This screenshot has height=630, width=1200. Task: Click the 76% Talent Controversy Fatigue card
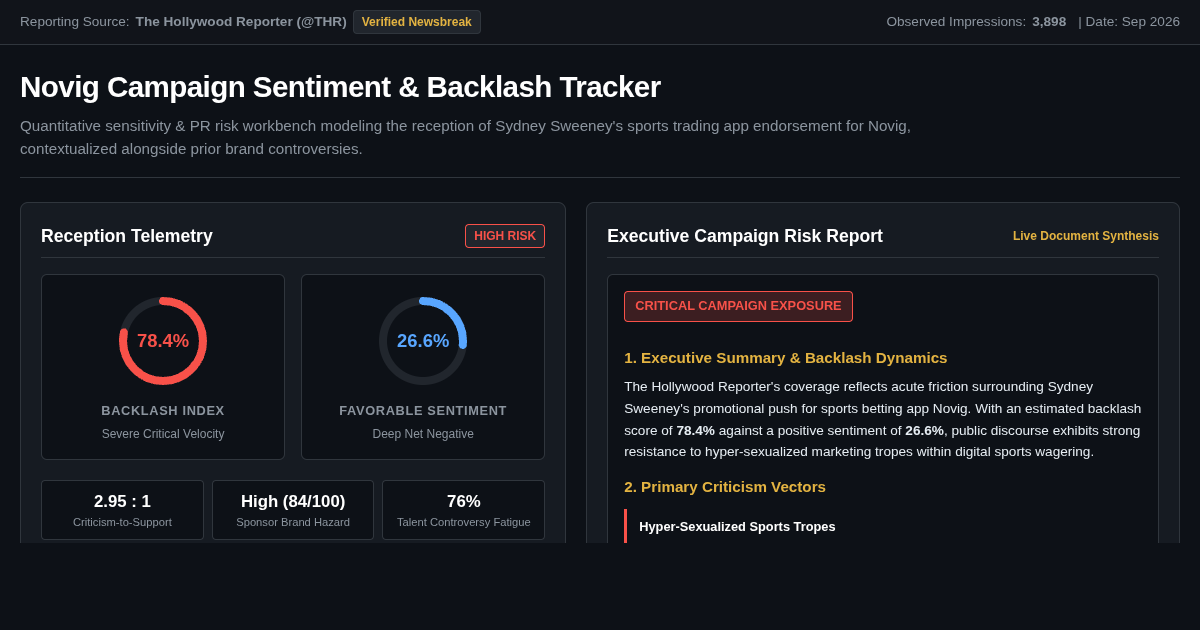point(464,510)
